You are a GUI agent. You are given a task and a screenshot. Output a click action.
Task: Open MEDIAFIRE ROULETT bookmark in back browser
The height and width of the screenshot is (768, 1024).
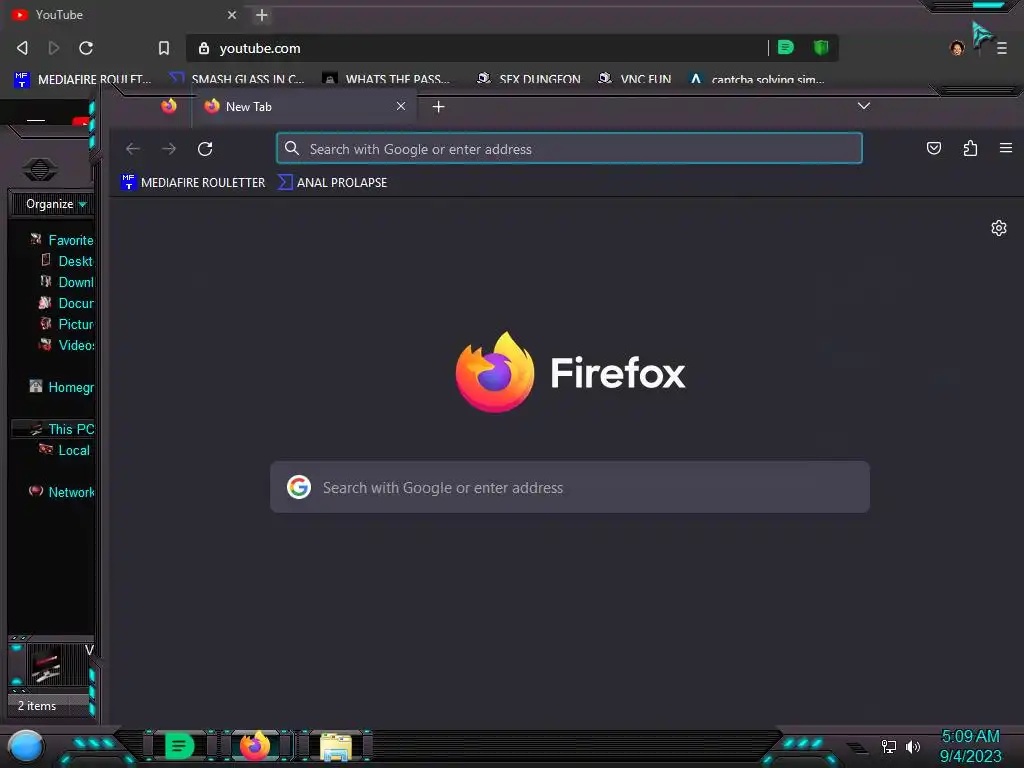[82, 79]
